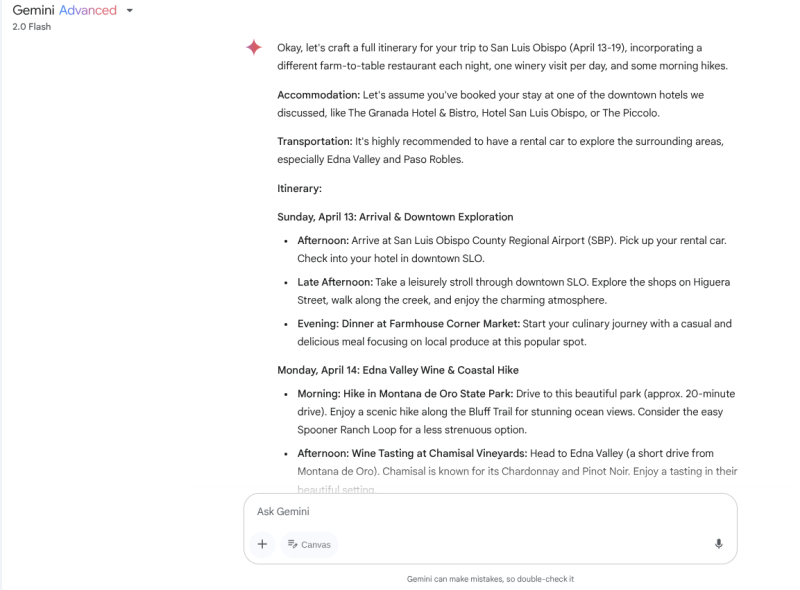Image resolution: width=800 pixels, height=590 pixels.
Task: Click the 'Sunday, April 13' itinerary heading
Action: pyautogui.click(x=395, y=217)
